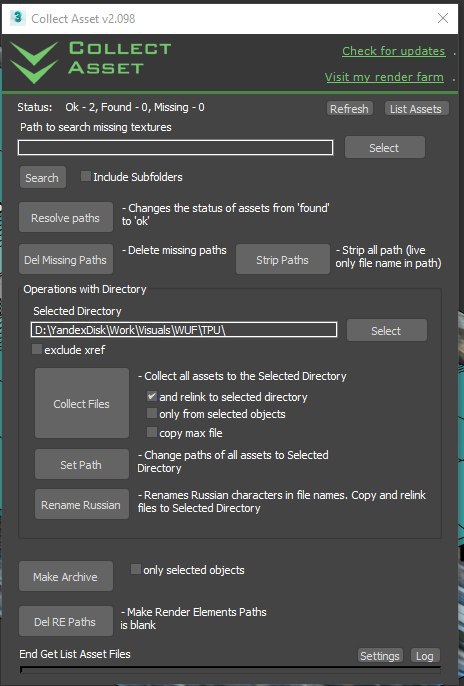Click the Rename Russian button
The width and height of the screenshot is (464, 686).
pos(82,504)
